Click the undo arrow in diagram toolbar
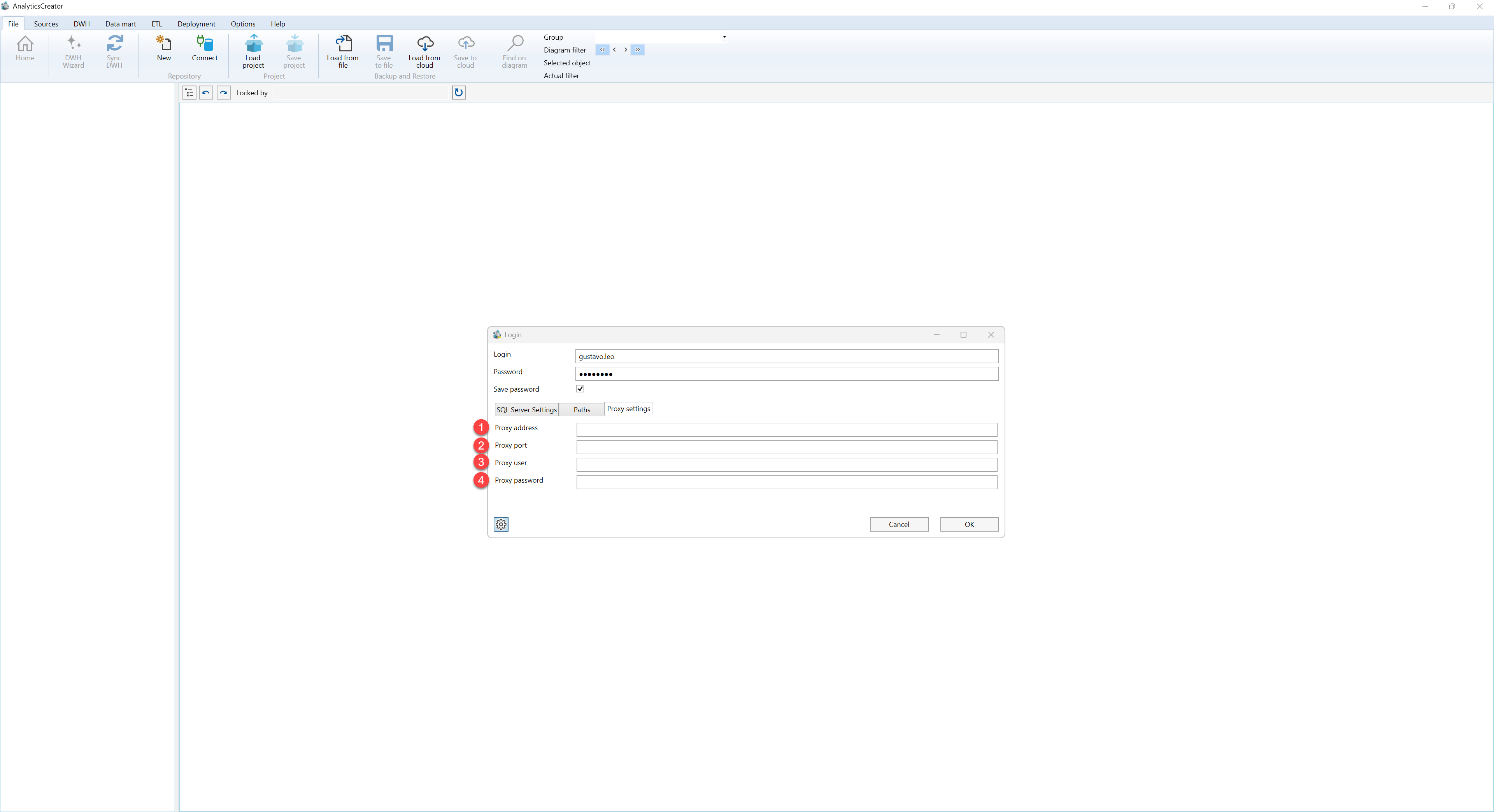 206,93
